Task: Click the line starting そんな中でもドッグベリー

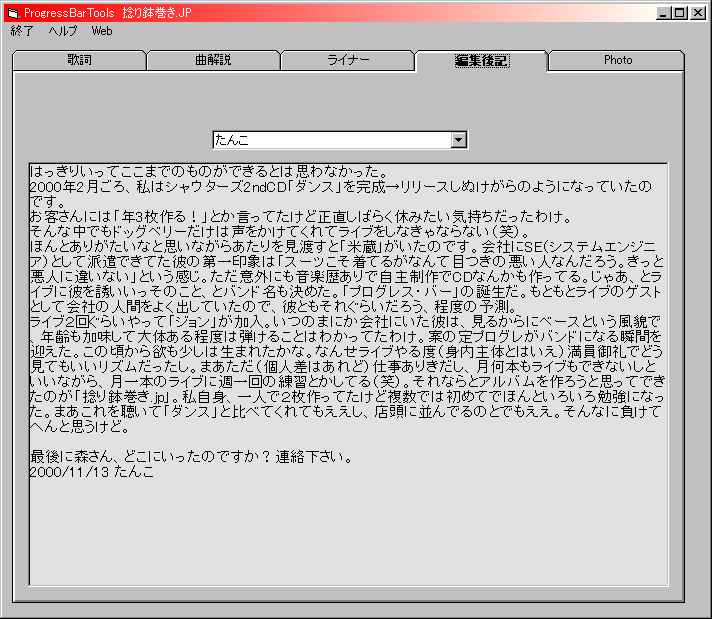Action: pyautogui.click(x=280, y=231)
